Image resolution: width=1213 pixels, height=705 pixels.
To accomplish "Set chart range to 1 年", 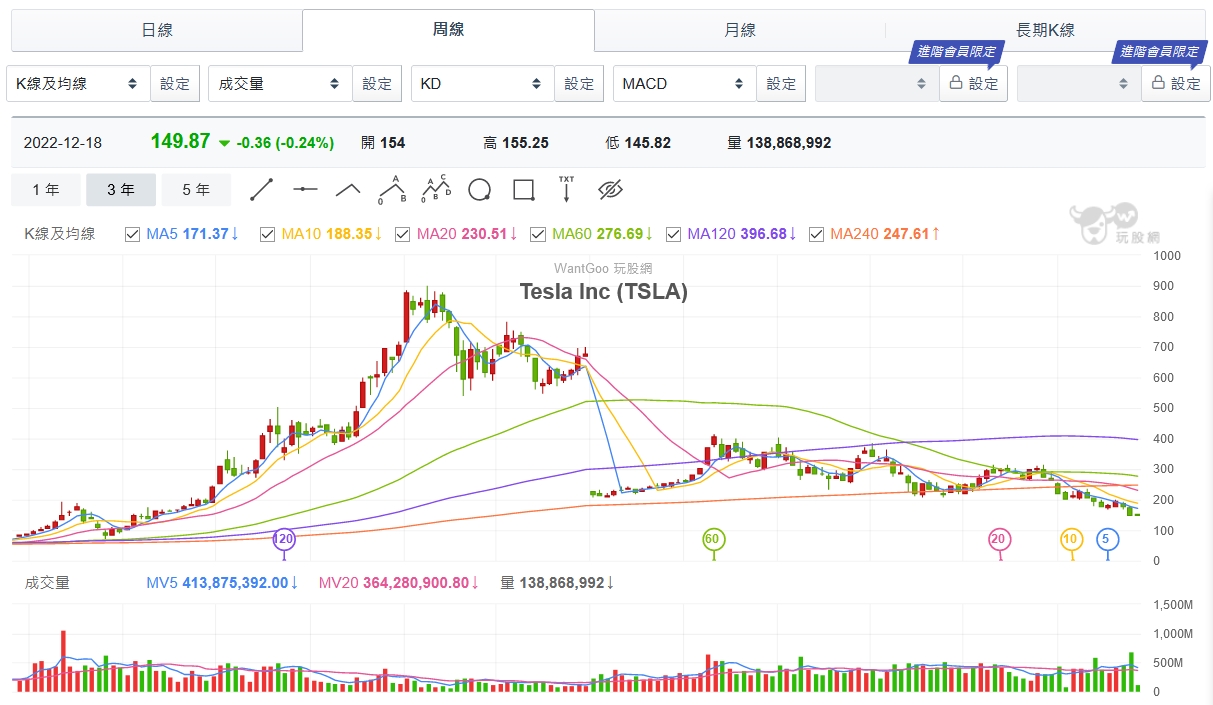I will tap(46, 190).
